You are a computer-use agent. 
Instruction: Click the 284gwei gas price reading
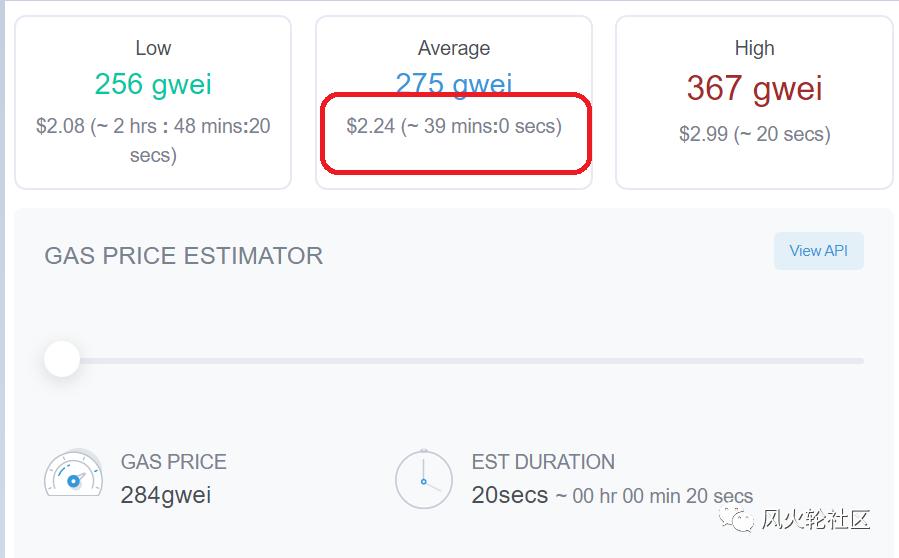[x=166, y=494]
